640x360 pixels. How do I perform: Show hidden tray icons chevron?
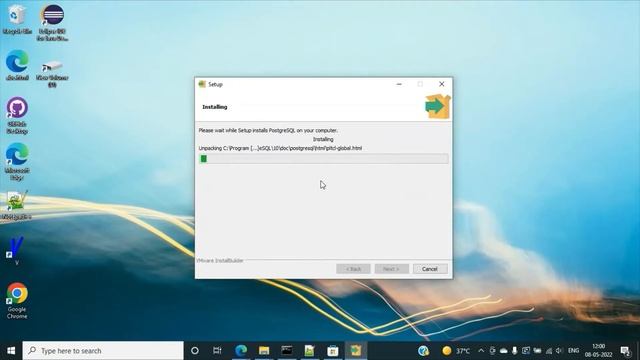point(481,351)
